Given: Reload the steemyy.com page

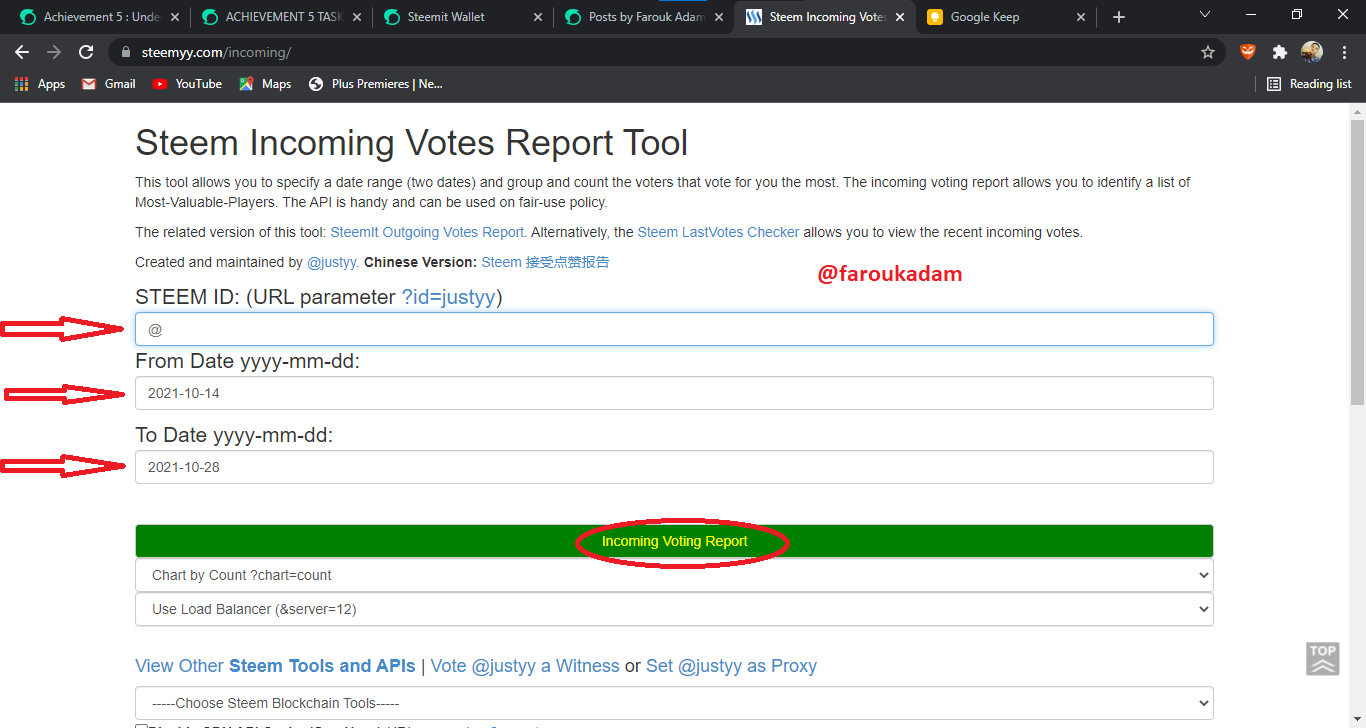Looking at the screenshot, I should tap(86, 52).
